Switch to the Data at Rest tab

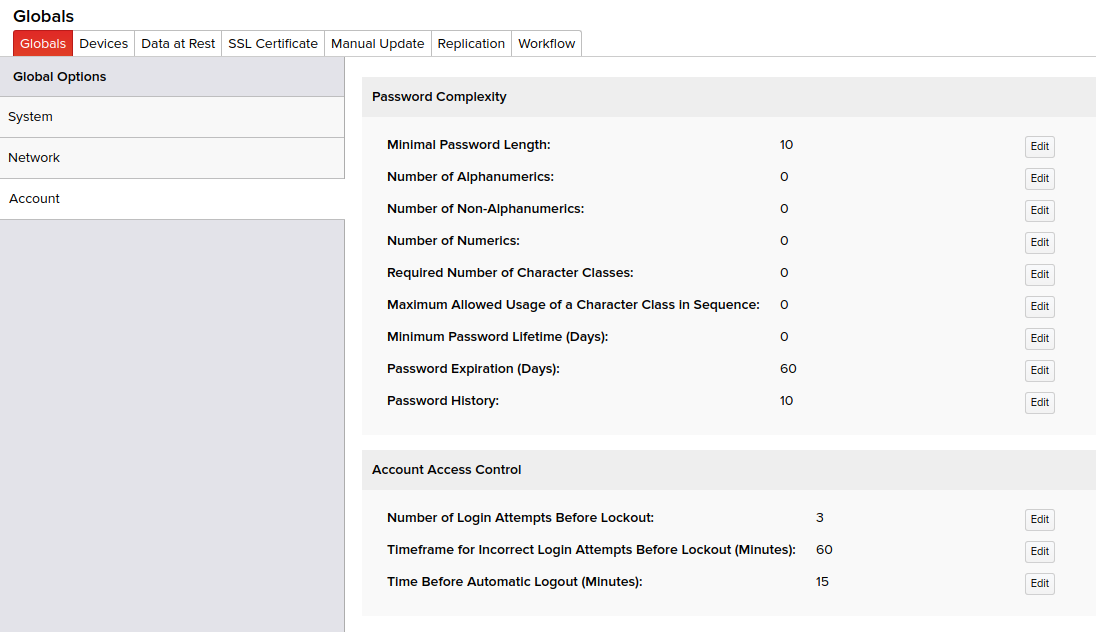point(178,44)
